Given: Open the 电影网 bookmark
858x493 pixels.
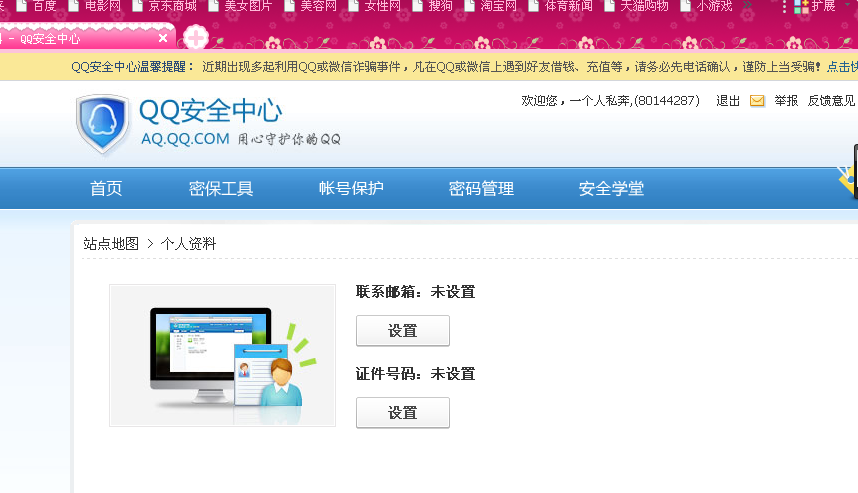Looking at the screenshot, I should (x=96, y=6).
